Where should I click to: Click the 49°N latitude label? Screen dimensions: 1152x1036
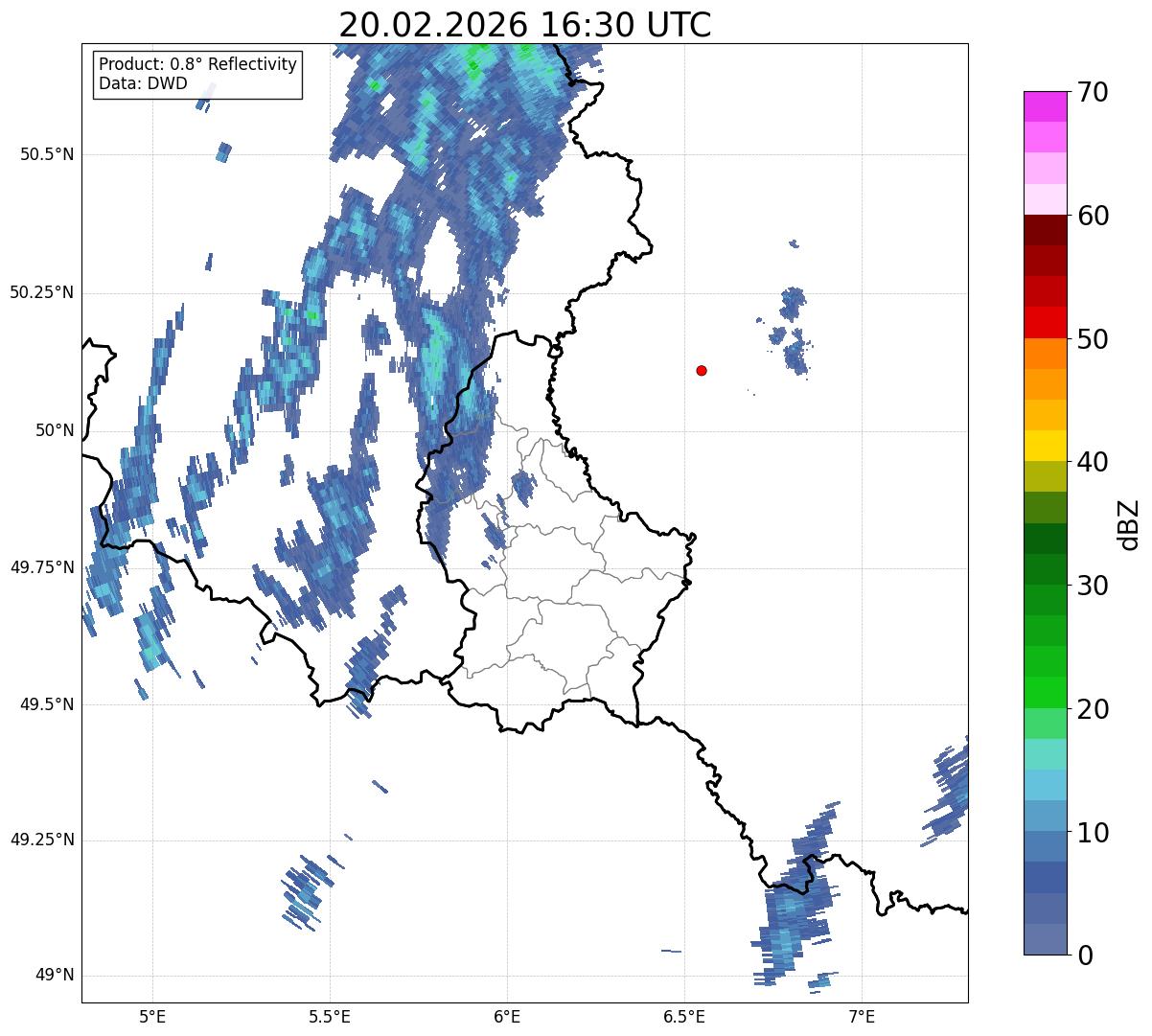(x=55, y=976)
